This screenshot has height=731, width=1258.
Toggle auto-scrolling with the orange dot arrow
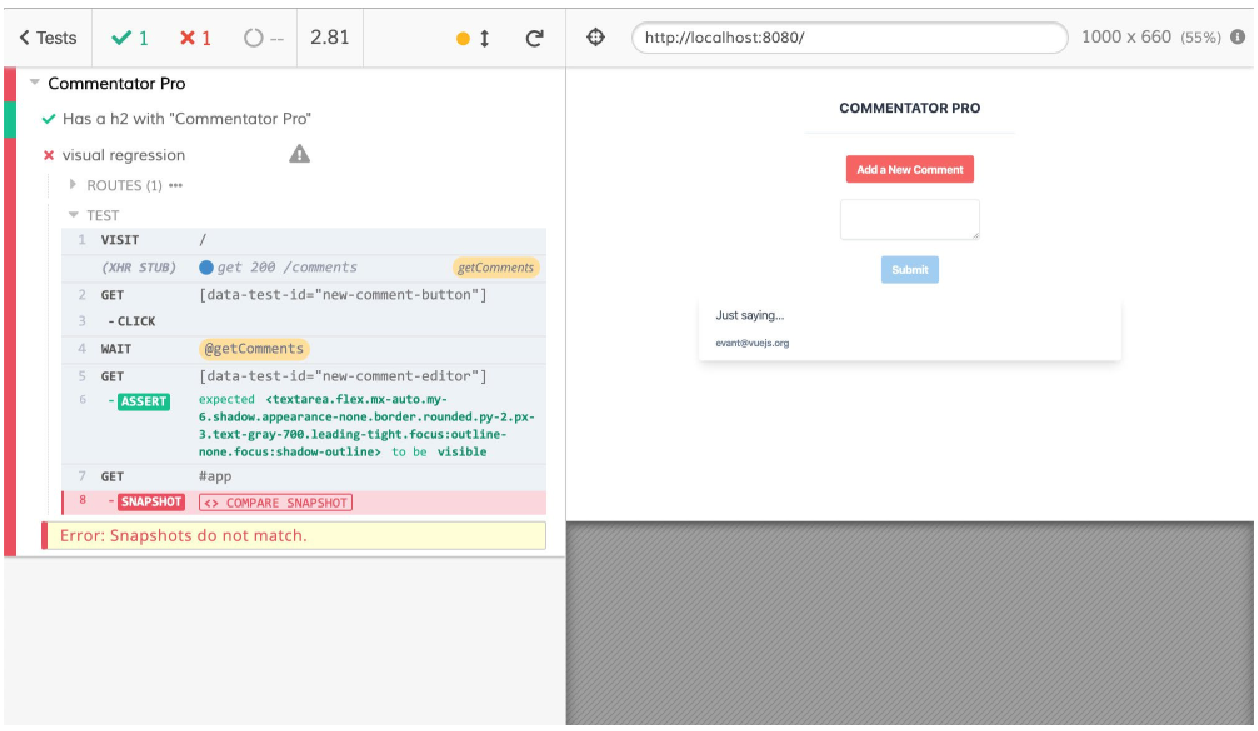click(473, 39)
